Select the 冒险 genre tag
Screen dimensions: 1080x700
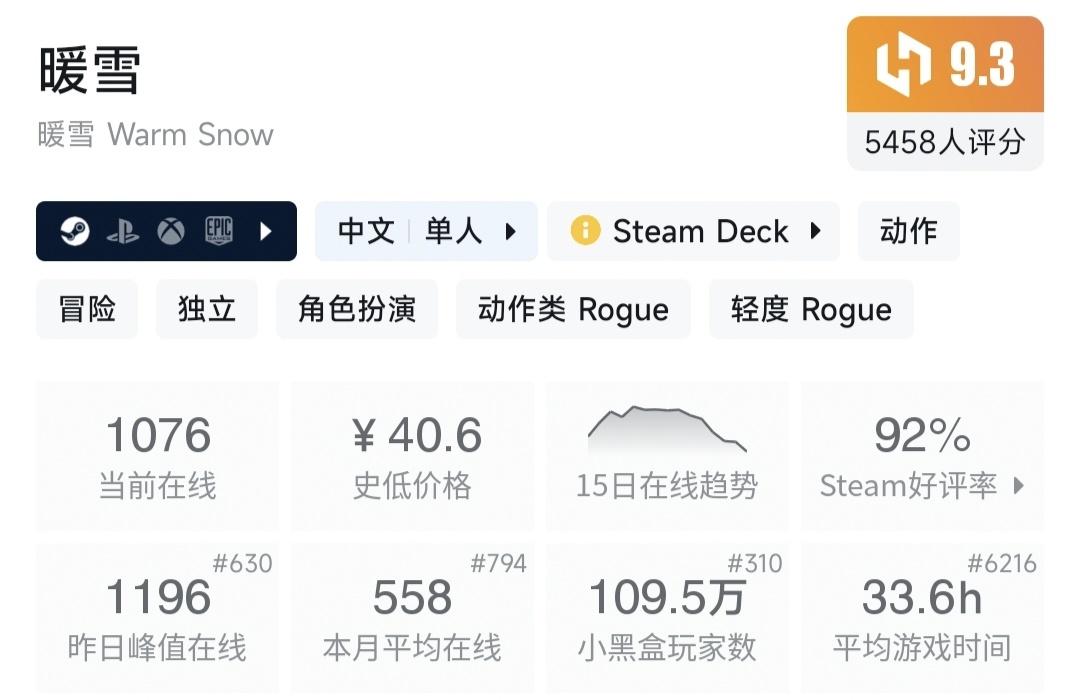pos(87,309)
